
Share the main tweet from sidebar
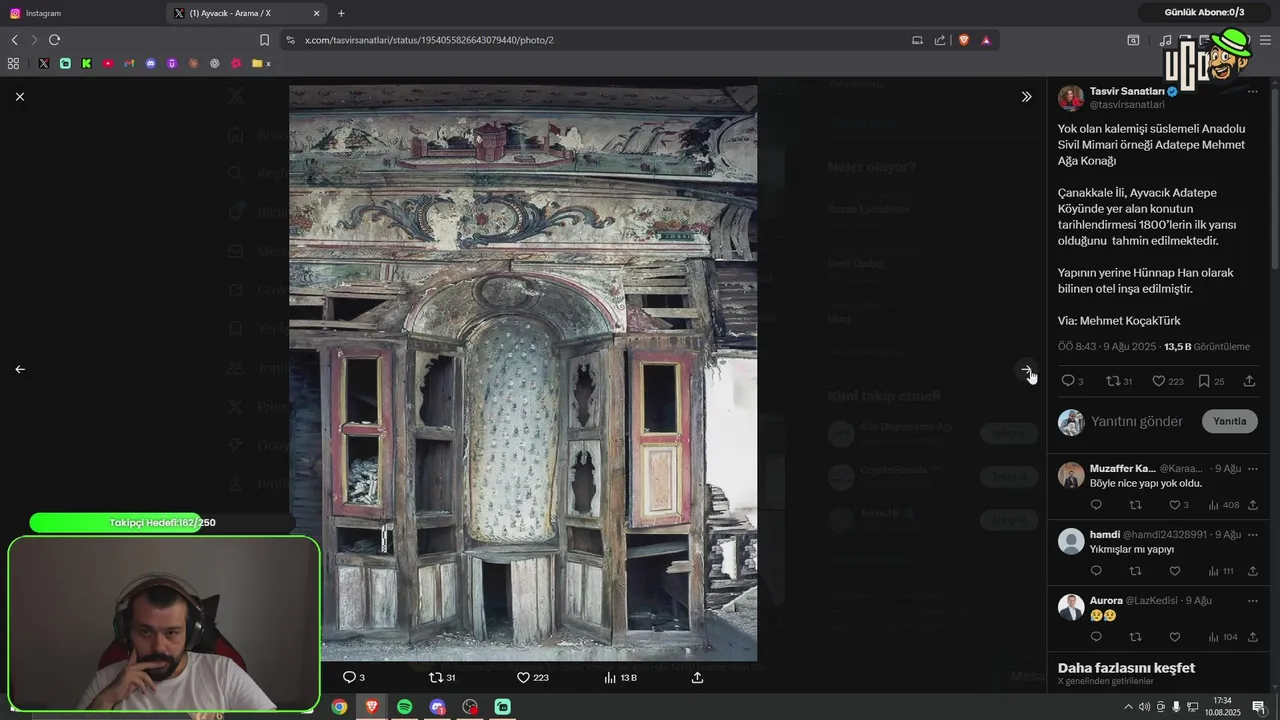pyautogui.click(x=1249, y=381)
